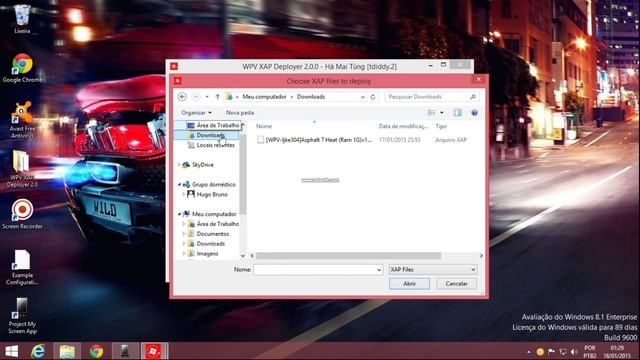Launch the Screen Recorder desktop shortcut
This screenshot has width=640, height=360.
click(x=22, y=214)
